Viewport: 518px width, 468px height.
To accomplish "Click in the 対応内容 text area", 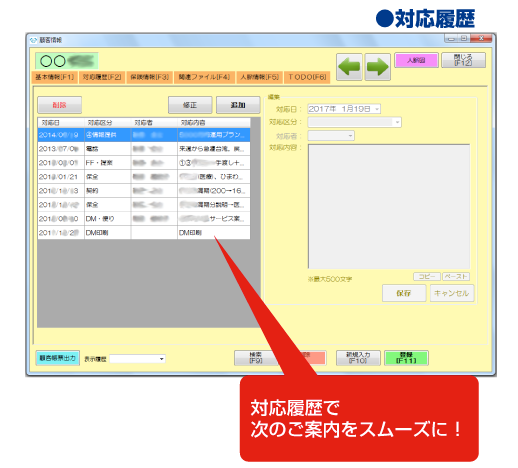I will coord(389,206).
